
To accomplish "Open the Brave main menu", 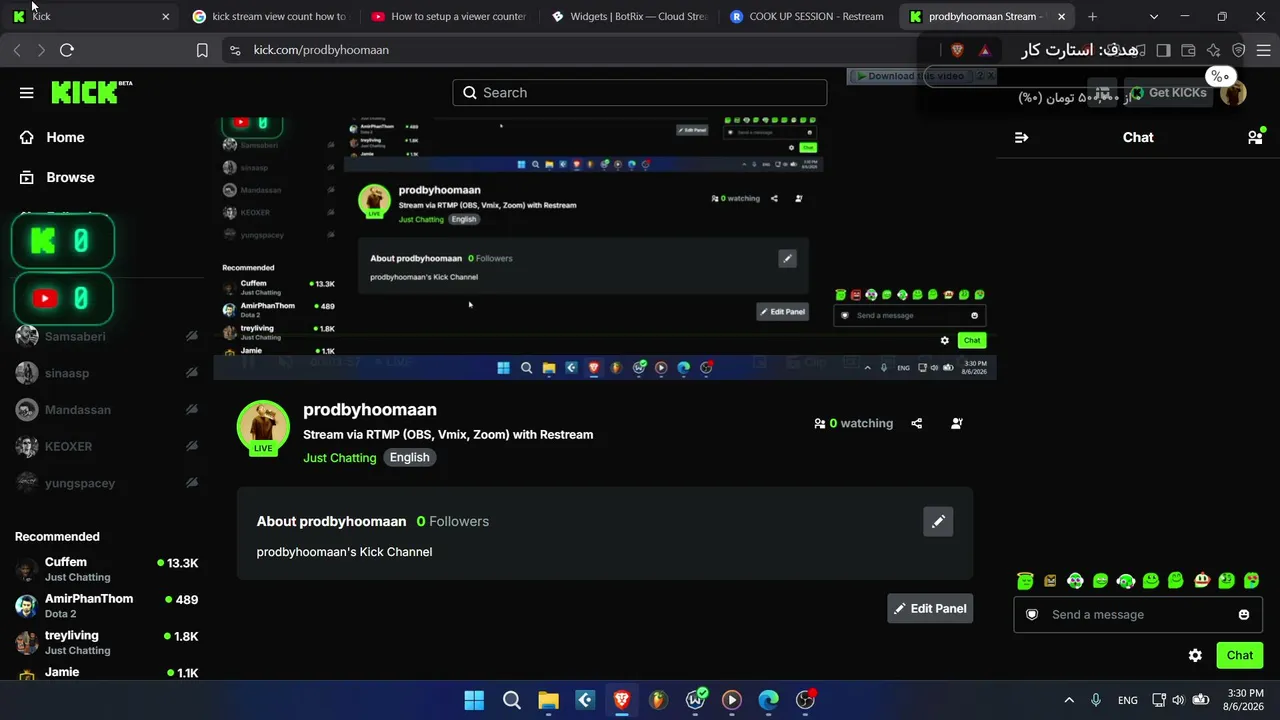I will [1263, 50].
